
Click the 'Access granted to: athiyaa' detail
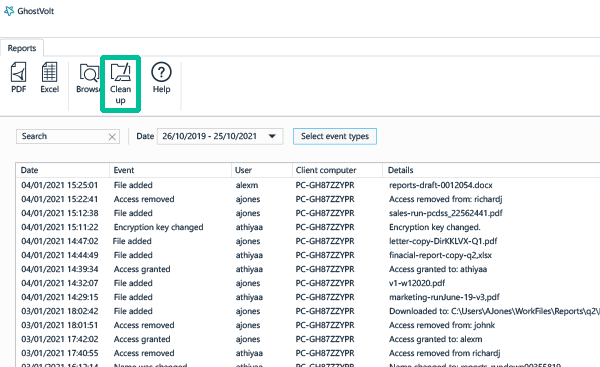(438, 269)
